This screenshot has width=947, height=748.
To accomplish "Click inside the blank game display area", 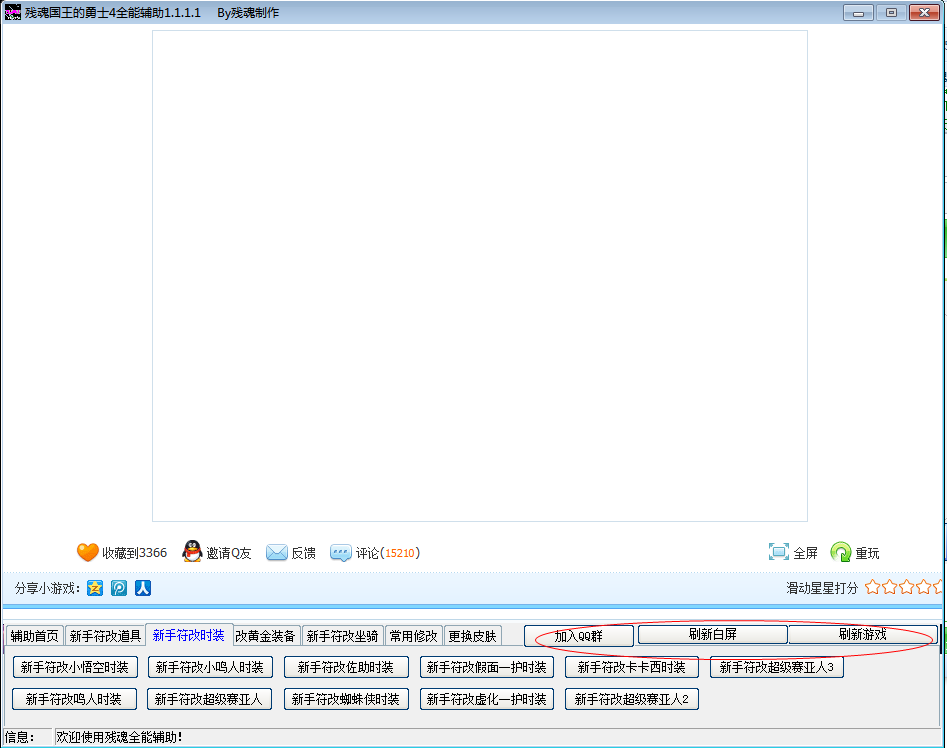I will point(480,276).
